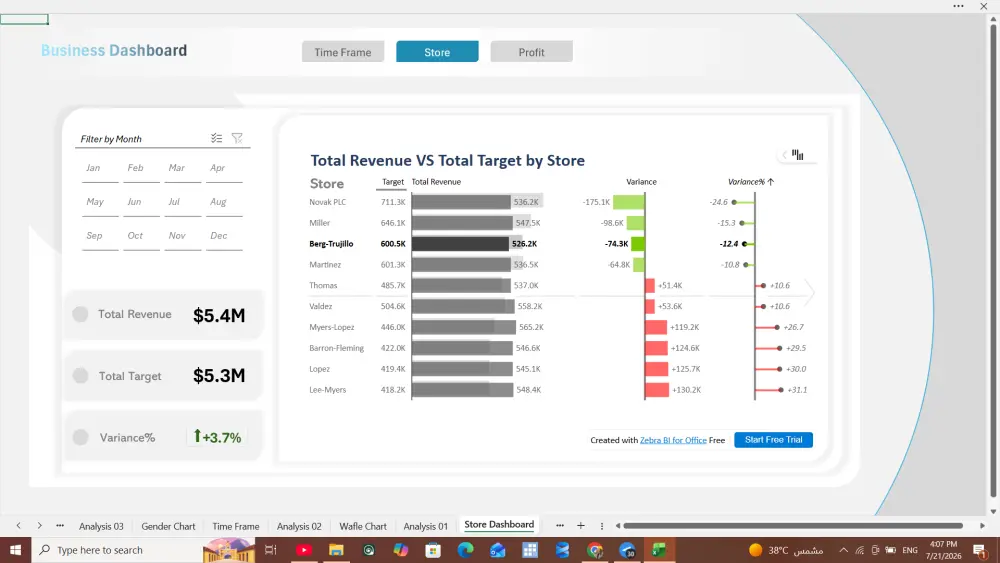Go to next sheet tabs arrow
This screenshot has width=1000, height=563.
click(x=40, y=525)
